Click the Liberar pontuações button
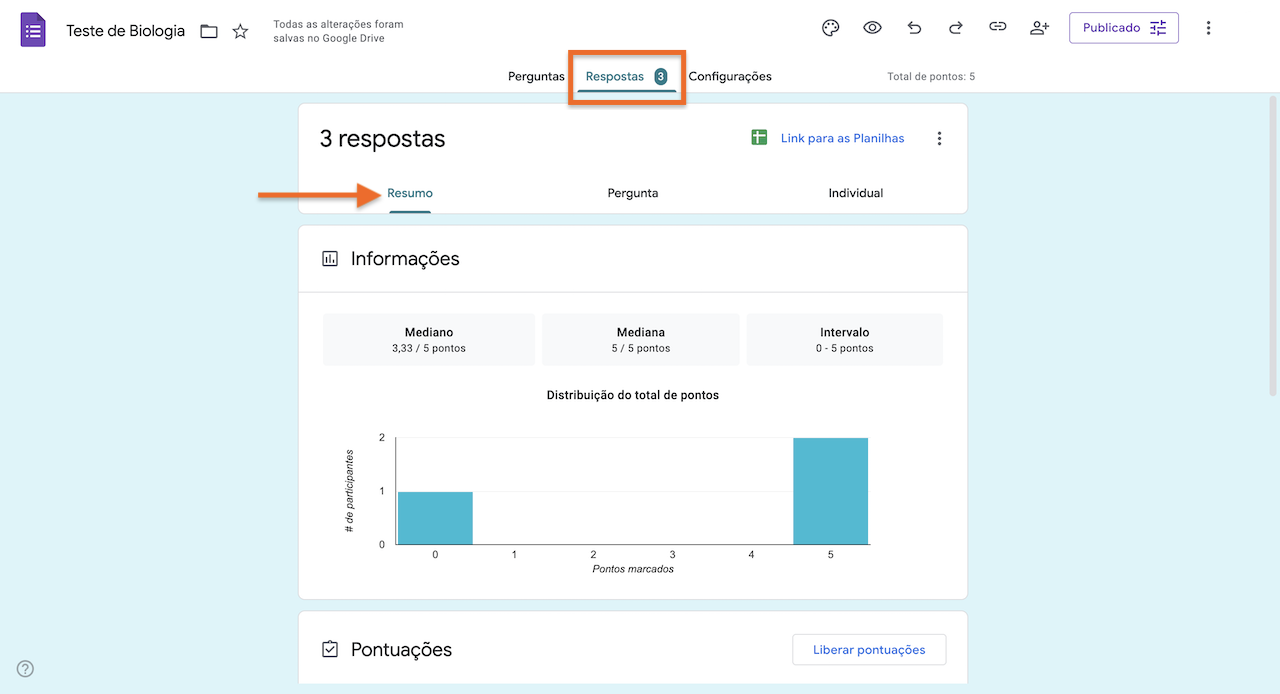The width and height of the screenshot is (1280, 694). pyautogui.click(x=869, y=649)
